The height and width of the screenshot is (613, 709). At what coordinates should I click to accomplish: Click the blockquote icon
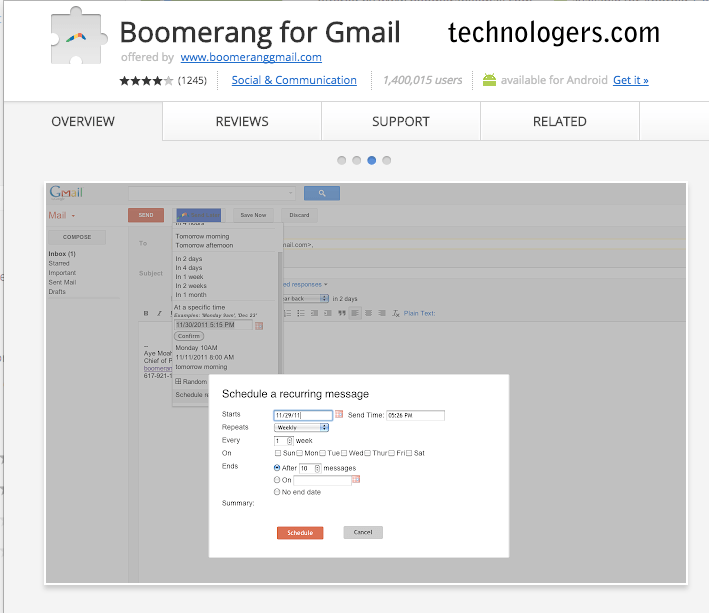(x=342, y=313)
